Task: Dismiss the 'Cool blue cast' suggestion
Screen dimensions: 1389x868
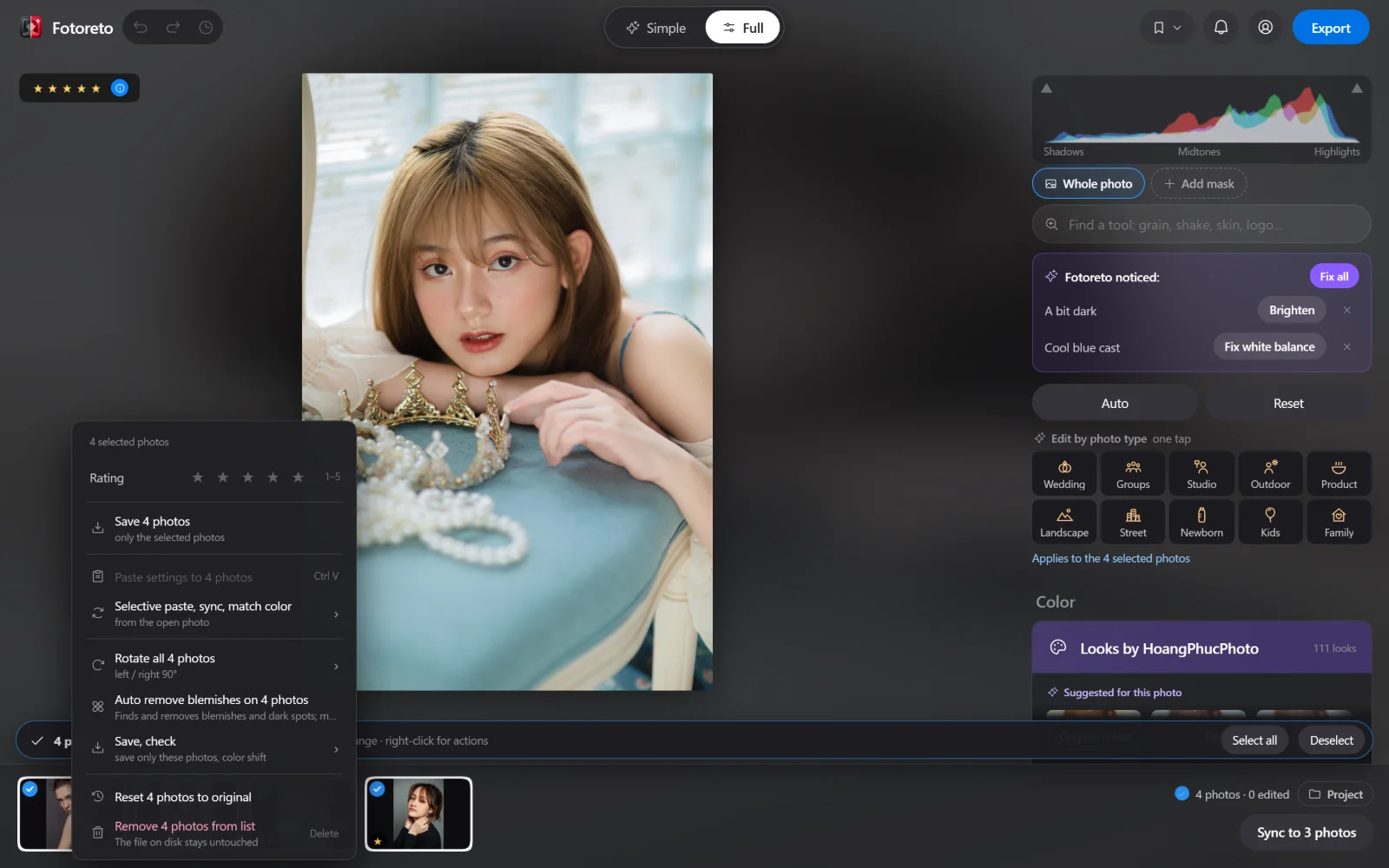Action: (1347, 347)
